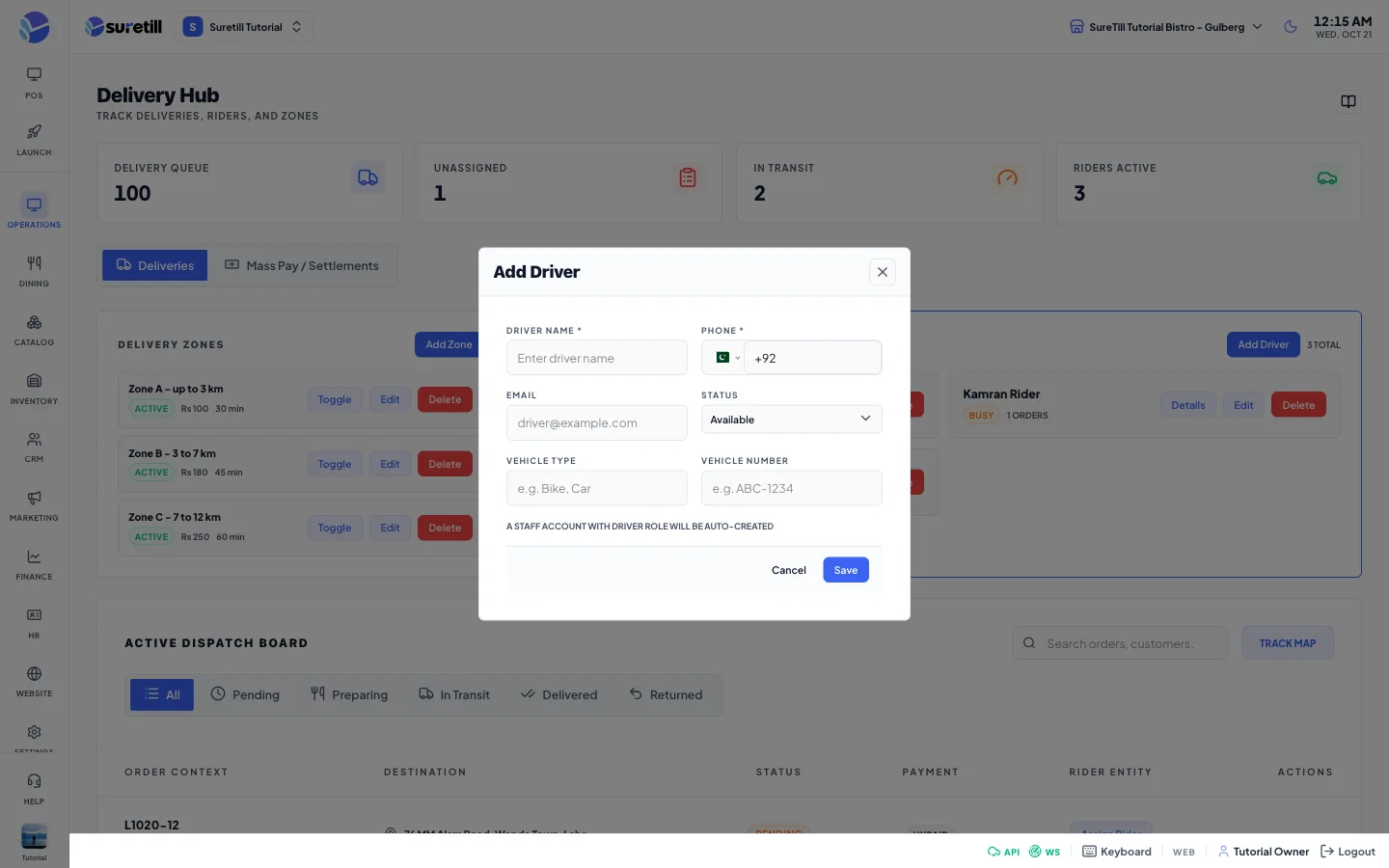This screenshot has height=868, width=1389.
Task: Click the Email input field
Action: click(x=597, y=422)
